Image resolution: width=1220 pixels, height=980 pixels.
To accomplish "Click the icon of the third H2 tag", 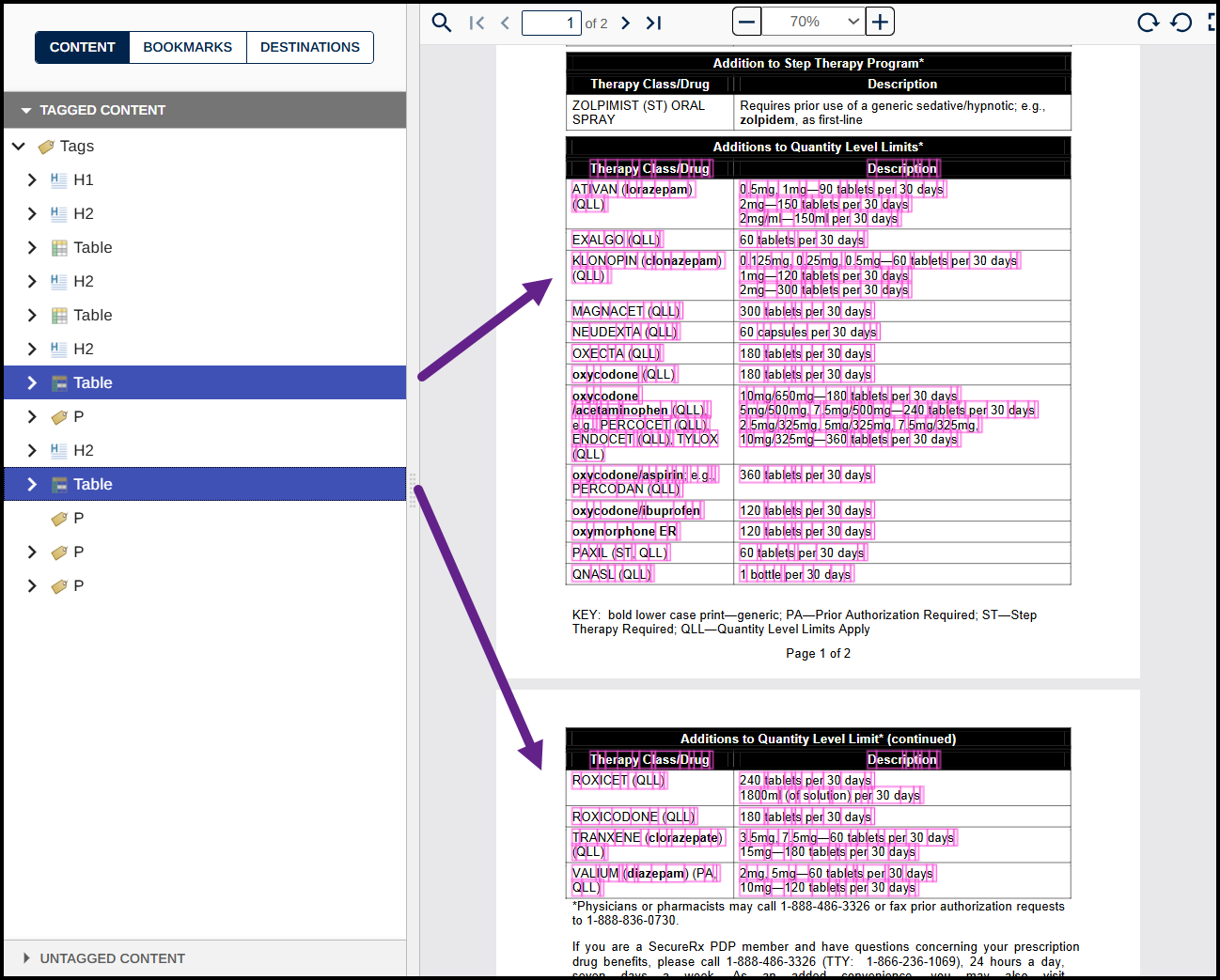I will click(59, 350).
